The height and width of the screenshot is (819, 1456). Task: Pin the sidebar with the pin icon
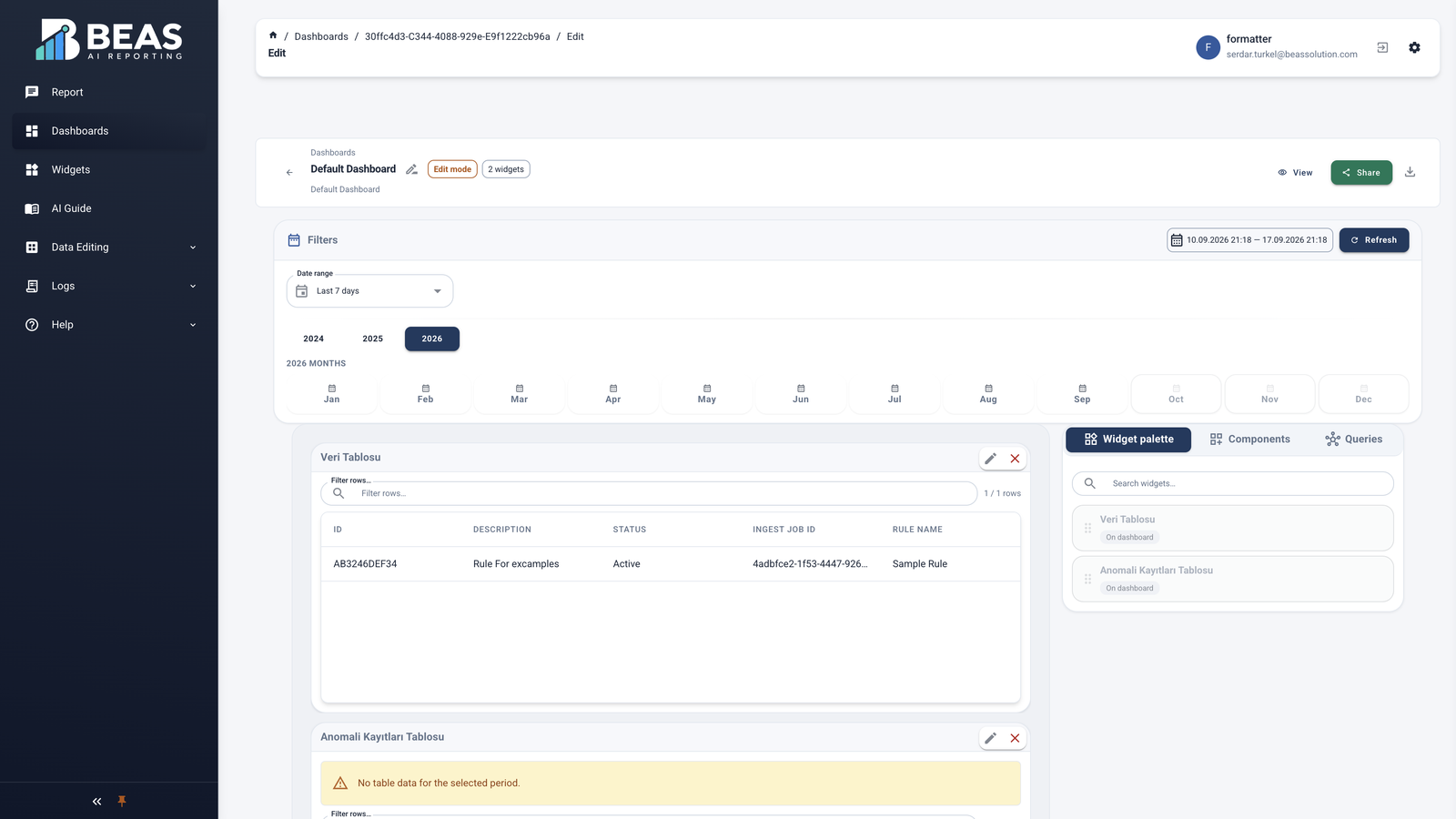(x=122, y=802)
